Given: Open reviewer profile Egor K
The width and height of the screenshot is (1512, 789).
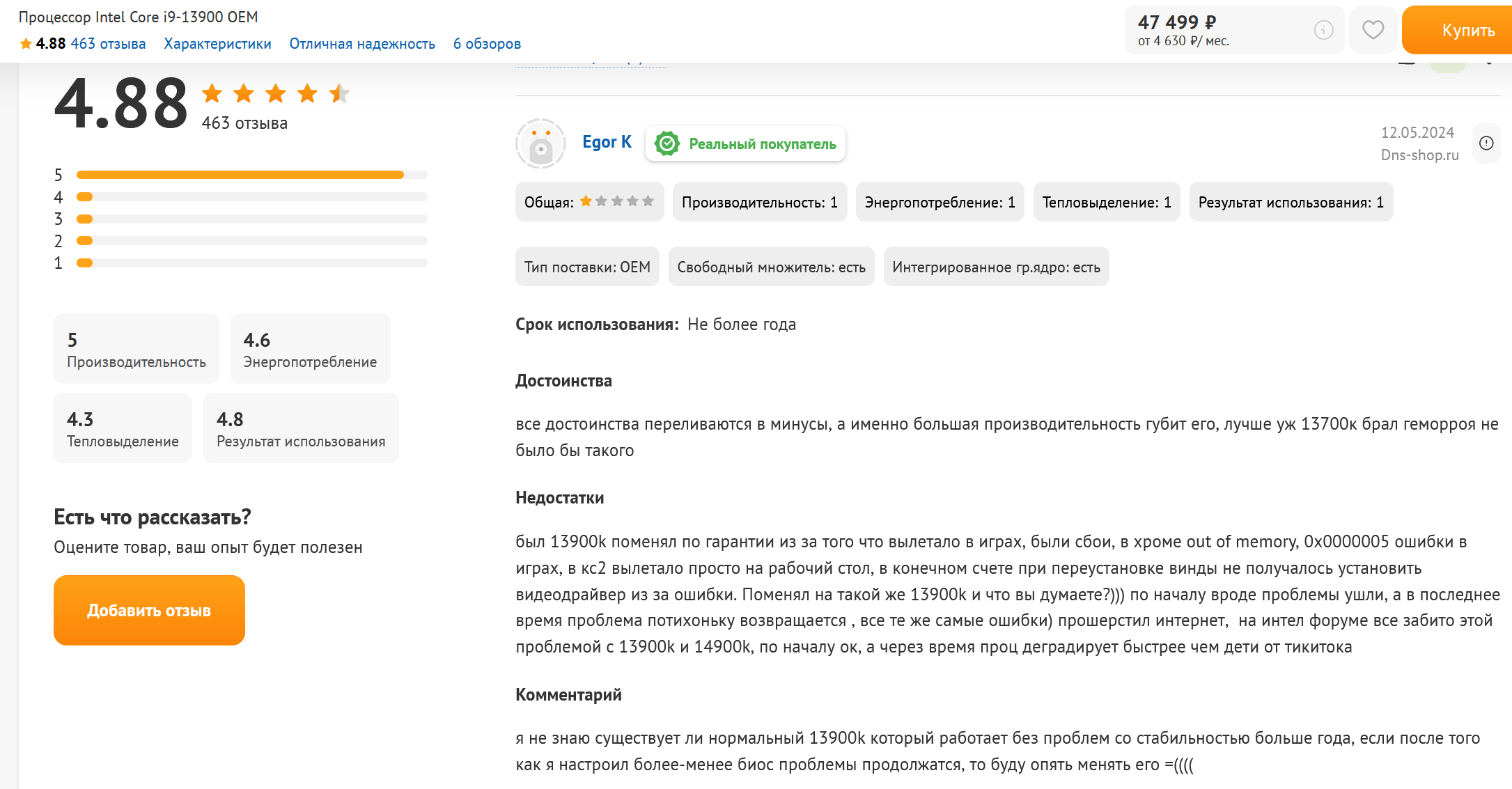Looking at the screenshot, I should [x=607, y=142].
